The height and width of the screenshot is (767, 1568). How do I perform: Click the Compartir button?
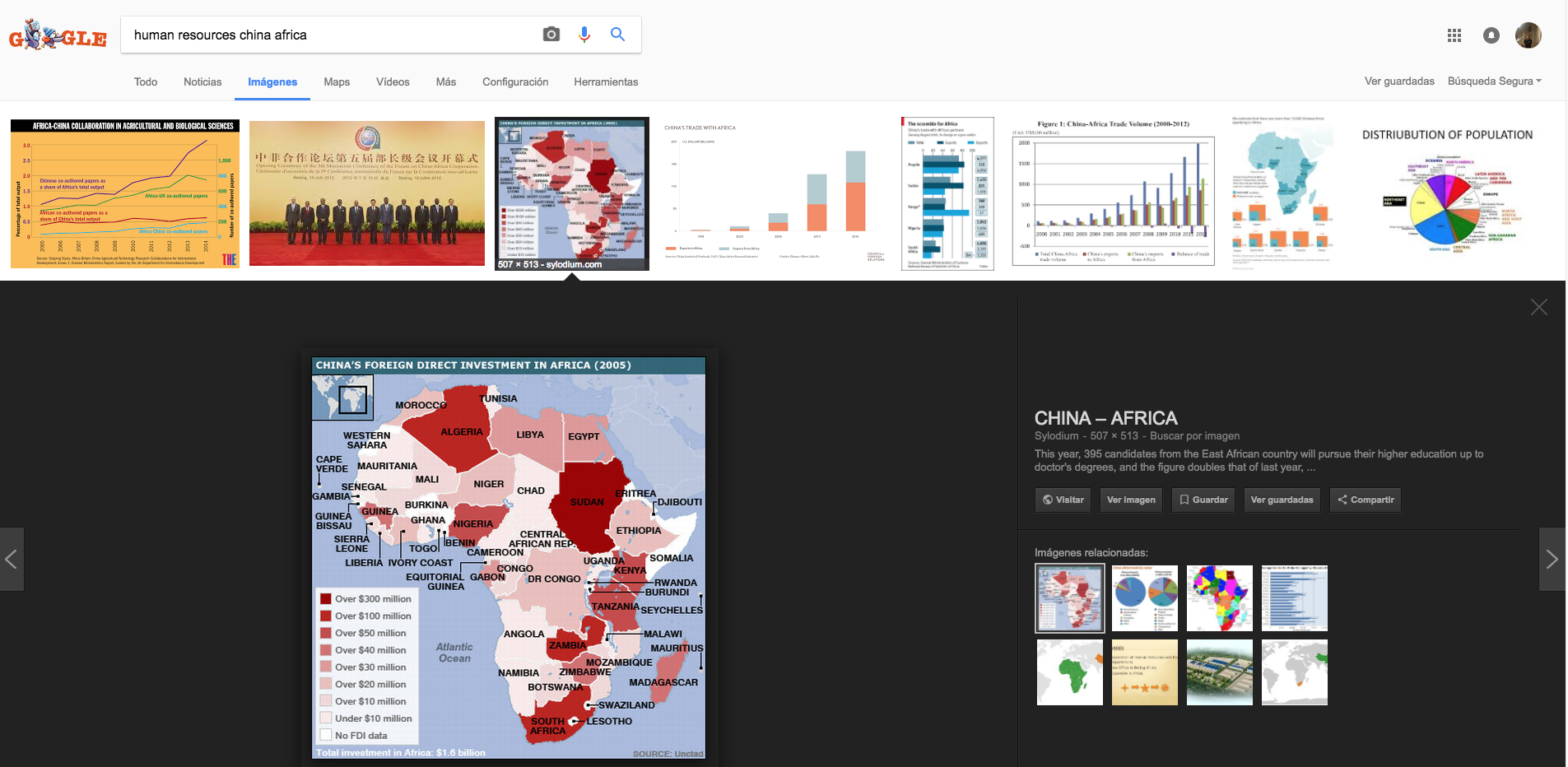pyautogui.click(x=1365, y=500)
